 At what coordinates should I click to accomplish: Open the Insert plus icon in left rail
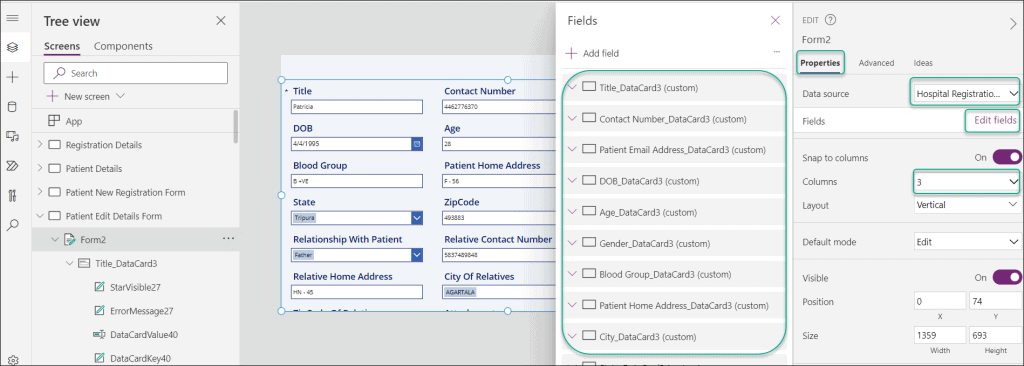coord(12,77)
